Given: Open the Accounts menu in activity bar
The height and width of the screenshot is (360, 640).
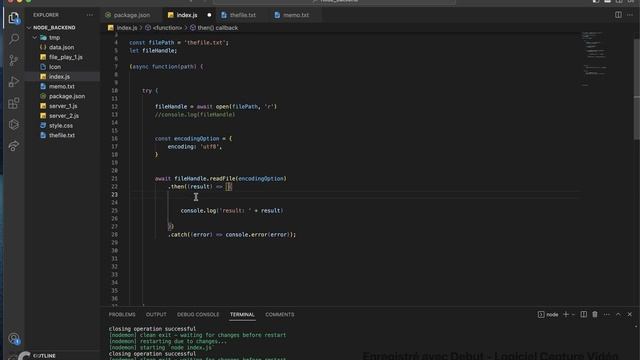Looking at the screenshot, I should click(14, 338).
